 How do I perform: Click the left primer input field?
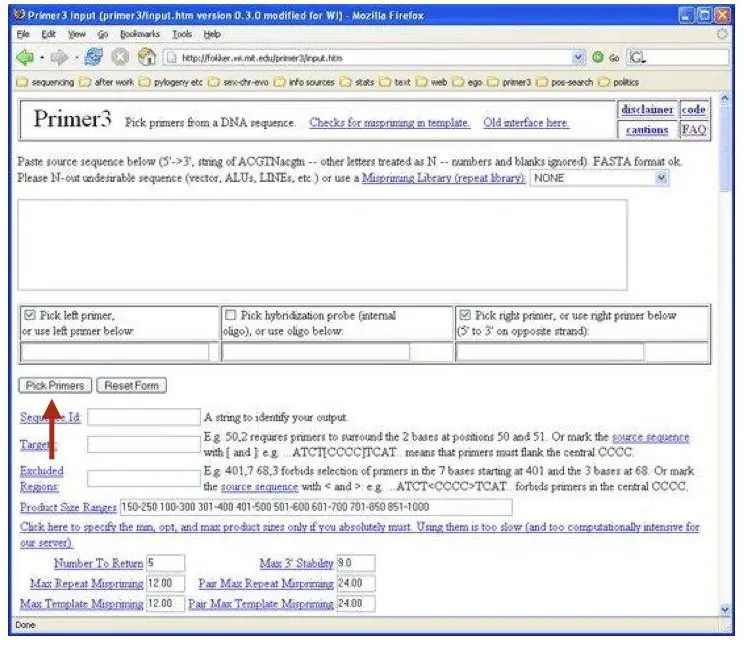point(115,352)
